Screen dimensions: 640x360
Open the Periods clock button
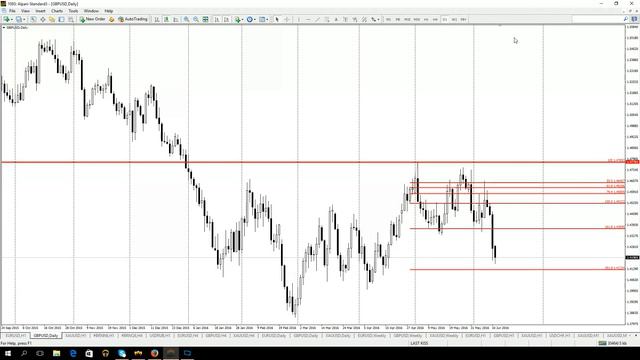249,19
